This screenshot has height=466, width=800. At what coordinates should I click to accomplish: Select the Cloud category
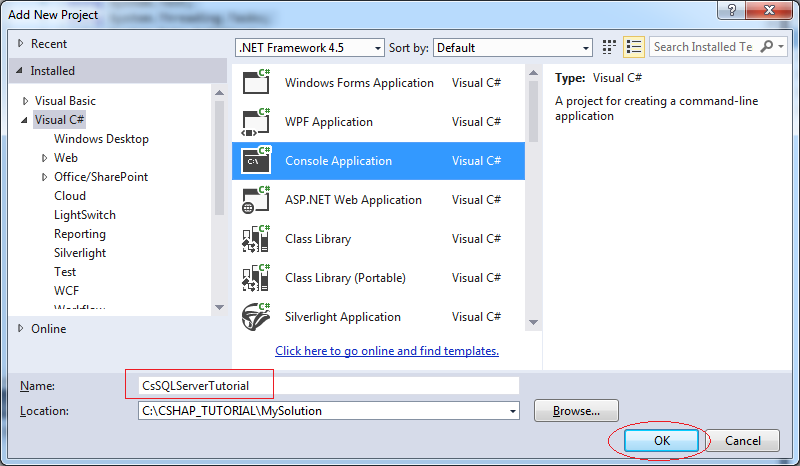tap(70, 195)
